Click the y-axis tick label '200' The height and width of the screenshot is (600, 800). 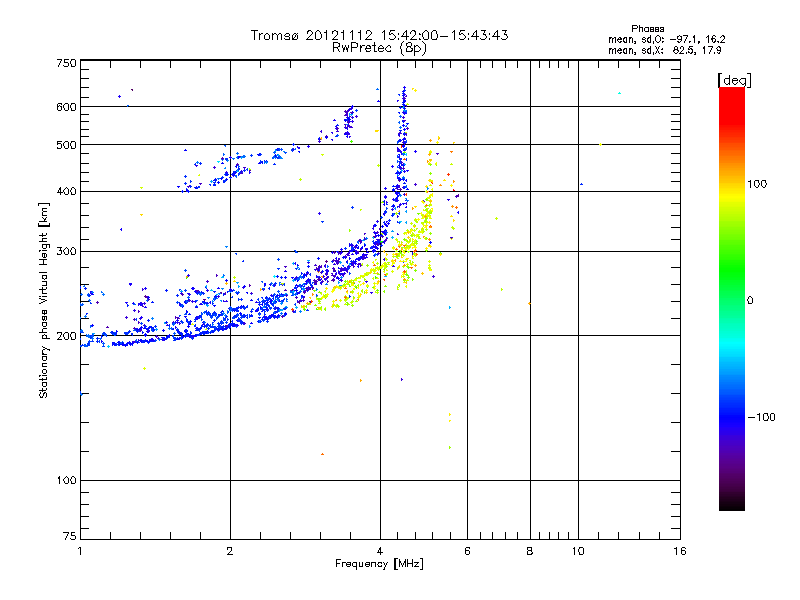66,336
